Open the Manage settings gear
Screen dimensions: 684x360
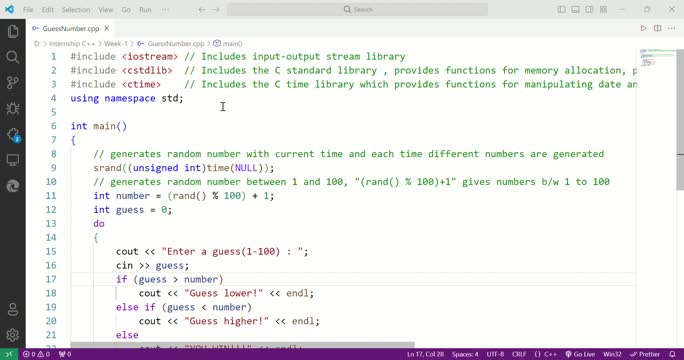[13, 335]
